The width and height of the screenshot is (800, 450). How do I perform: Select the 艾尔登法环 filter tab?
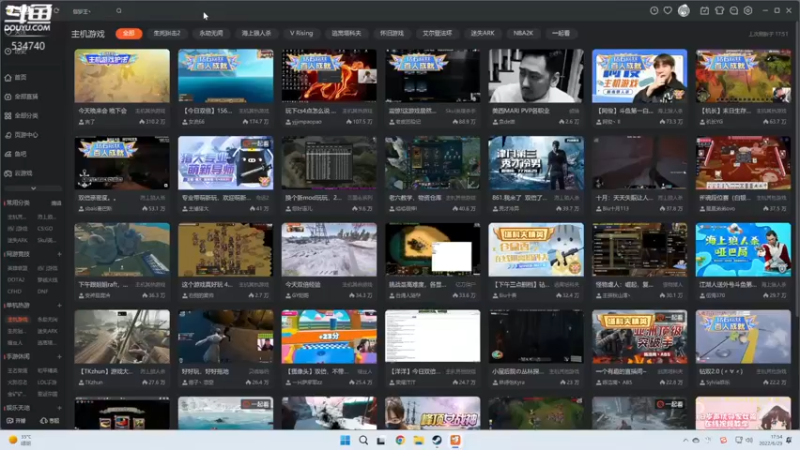pos(437,33)
